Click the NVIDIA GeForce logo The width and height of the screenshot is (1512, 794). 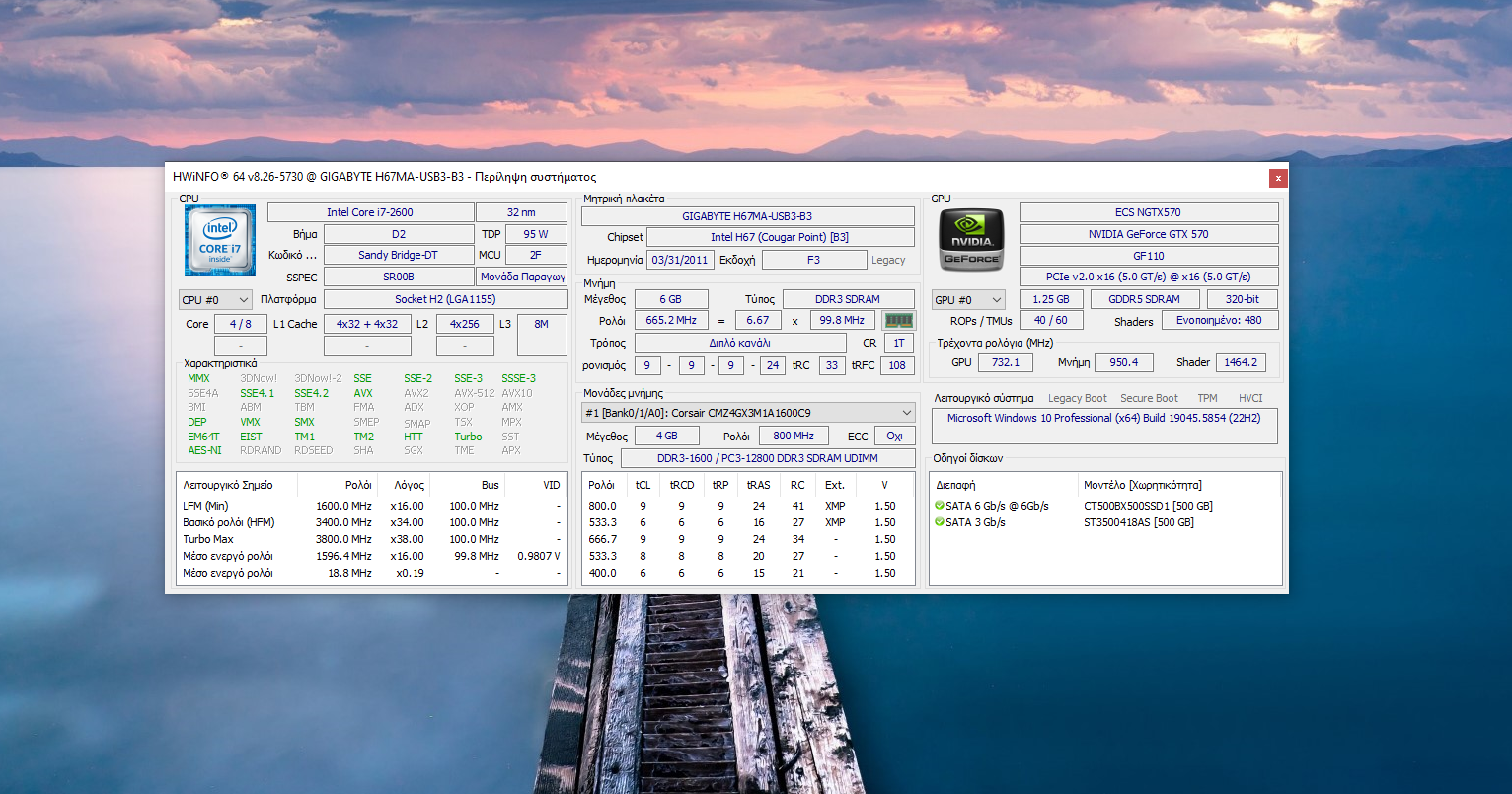point(971,239)
